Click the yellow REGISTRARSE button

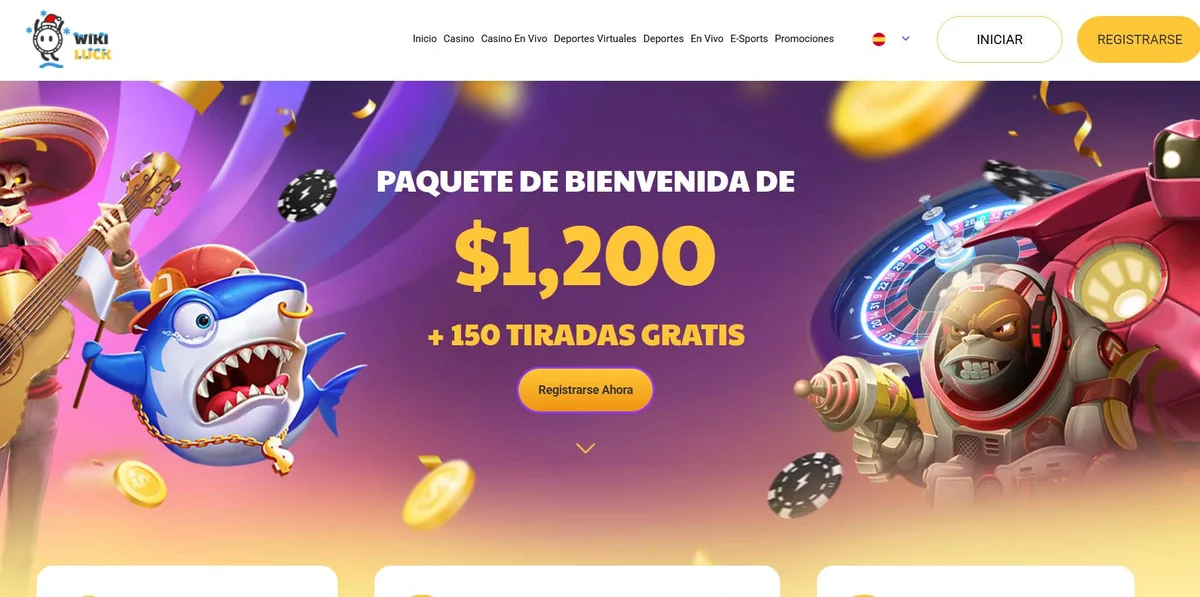pos(1139,40)
